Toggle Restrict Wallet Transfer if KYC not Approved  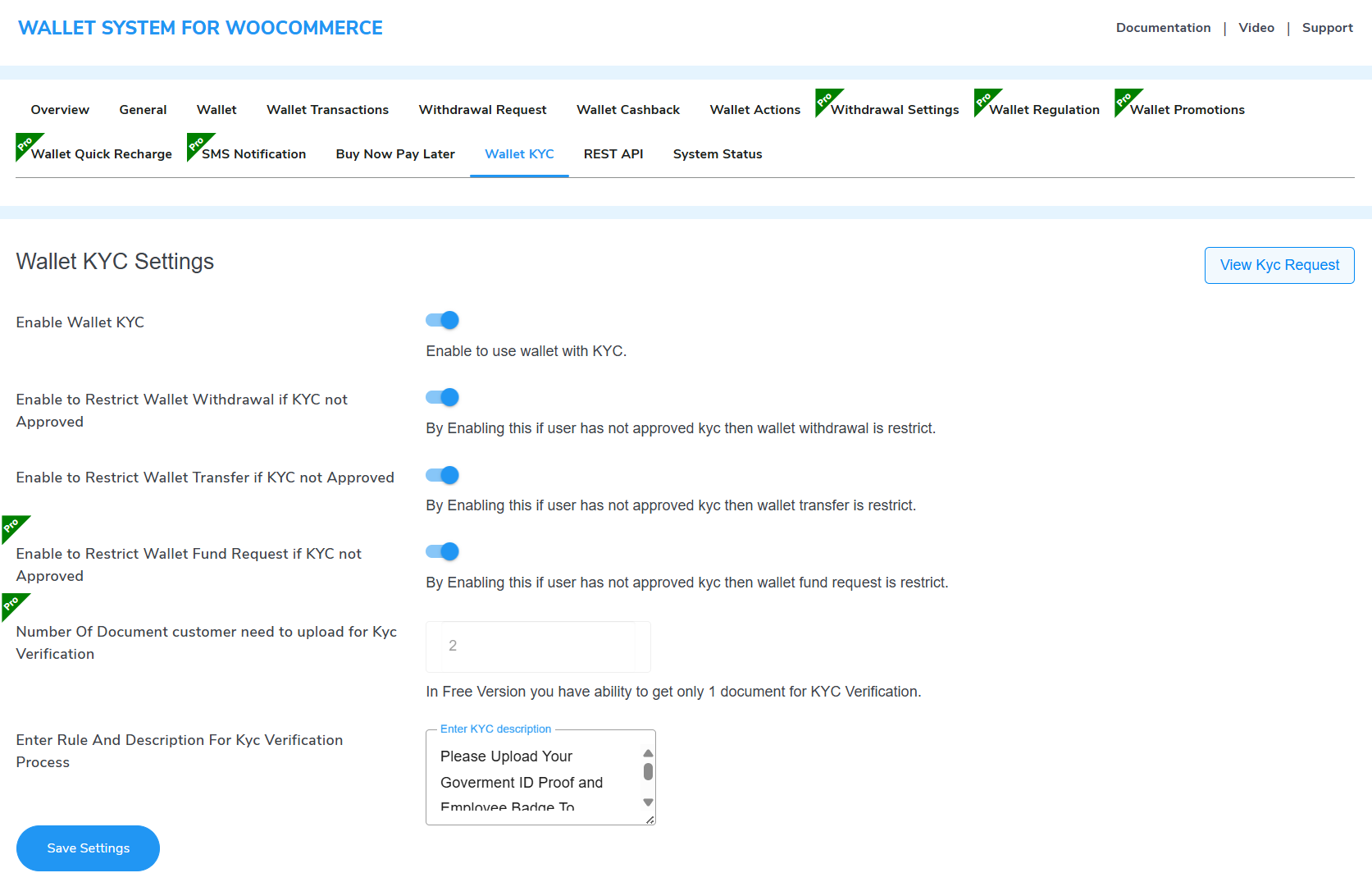click(442, 475)
